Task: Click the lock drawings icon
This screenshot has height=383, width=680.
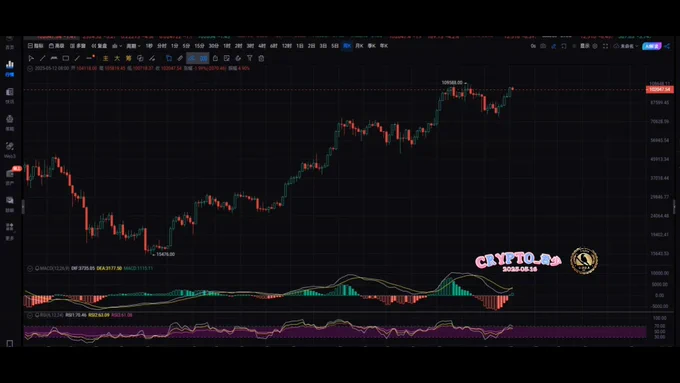Action: (215, 58)
